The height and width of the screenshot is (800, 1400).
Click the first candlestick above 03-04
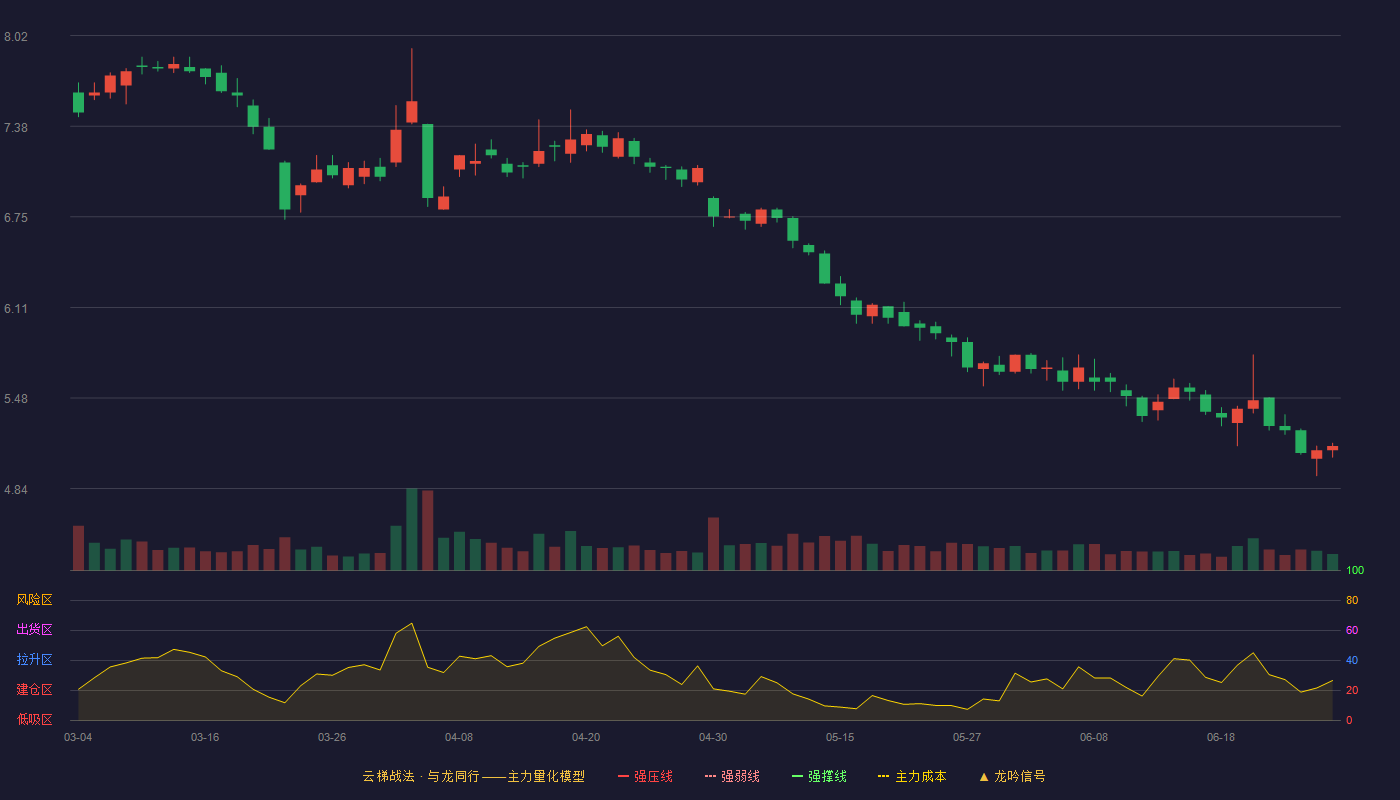click(78, 102)
